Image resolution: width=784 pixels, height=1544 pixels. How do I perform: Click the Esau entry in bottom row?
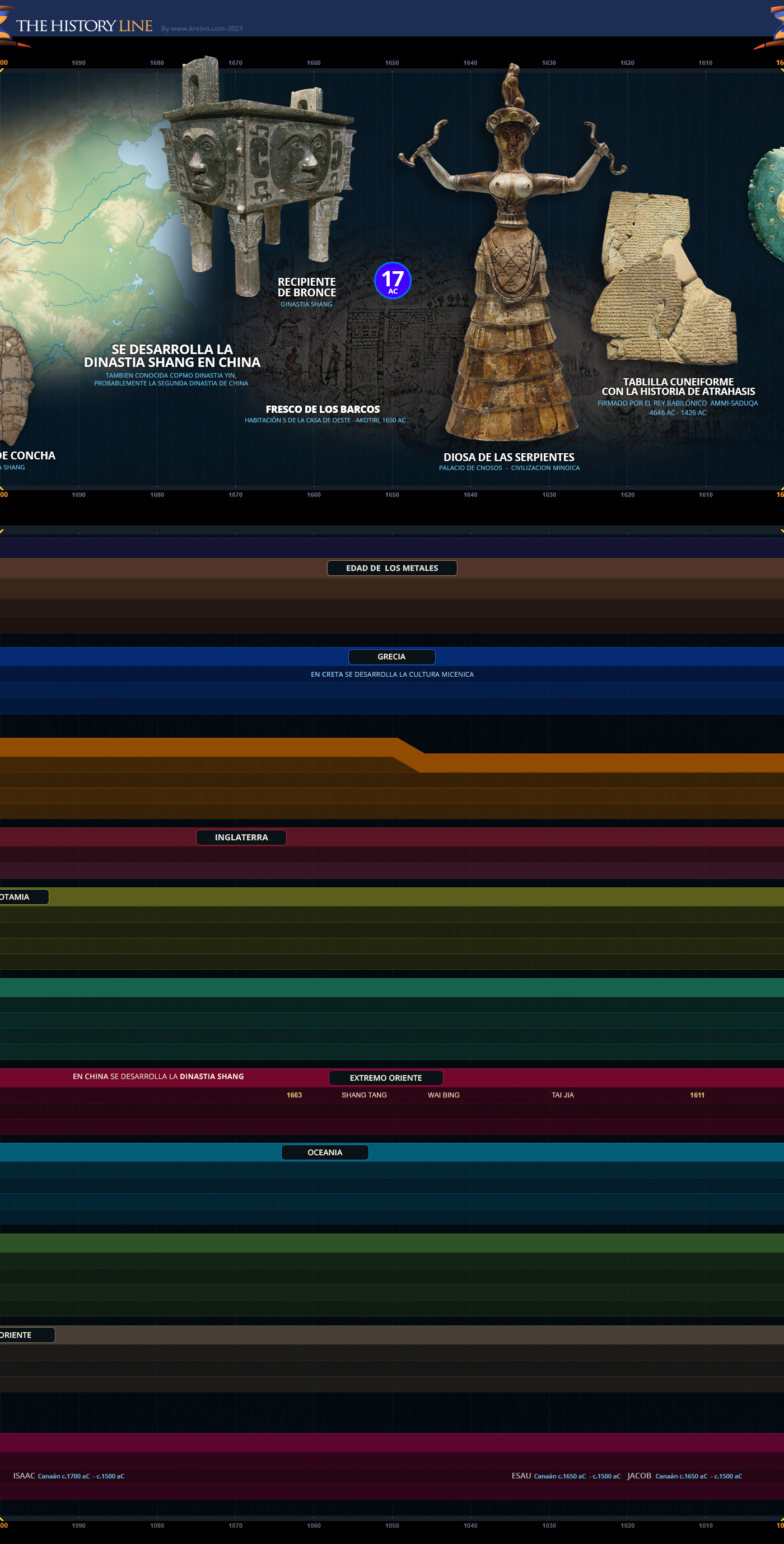click(566, 1476)
